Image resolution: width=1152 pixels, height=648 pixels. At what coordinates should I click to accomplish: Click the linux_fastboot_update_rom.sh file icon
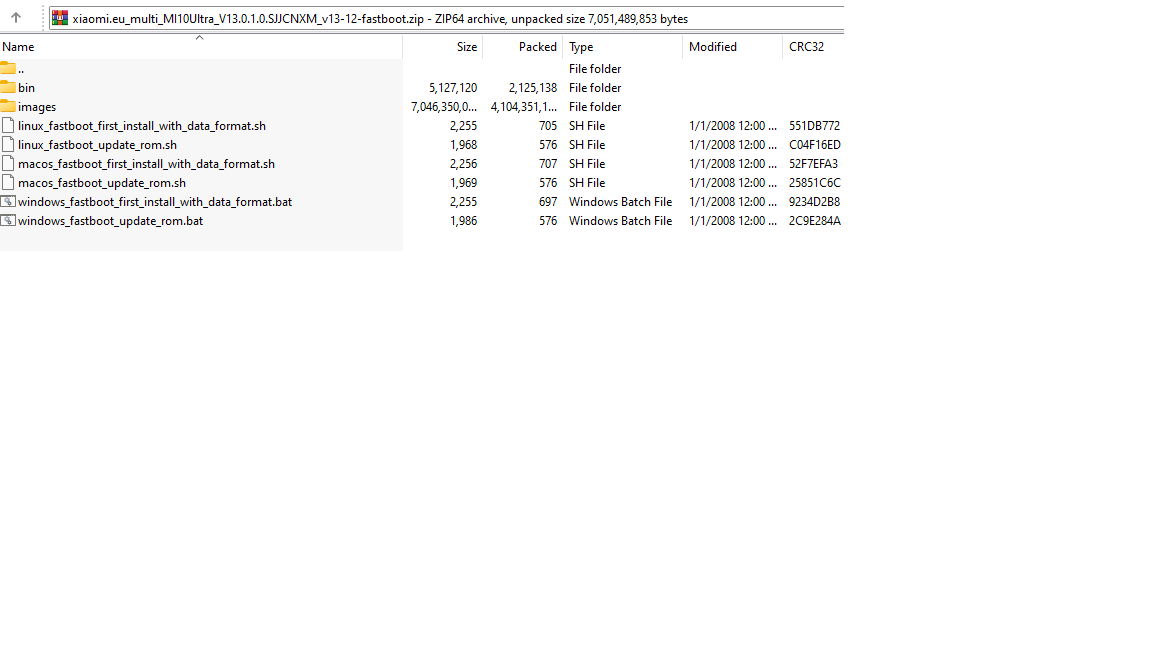click(8, 145)
